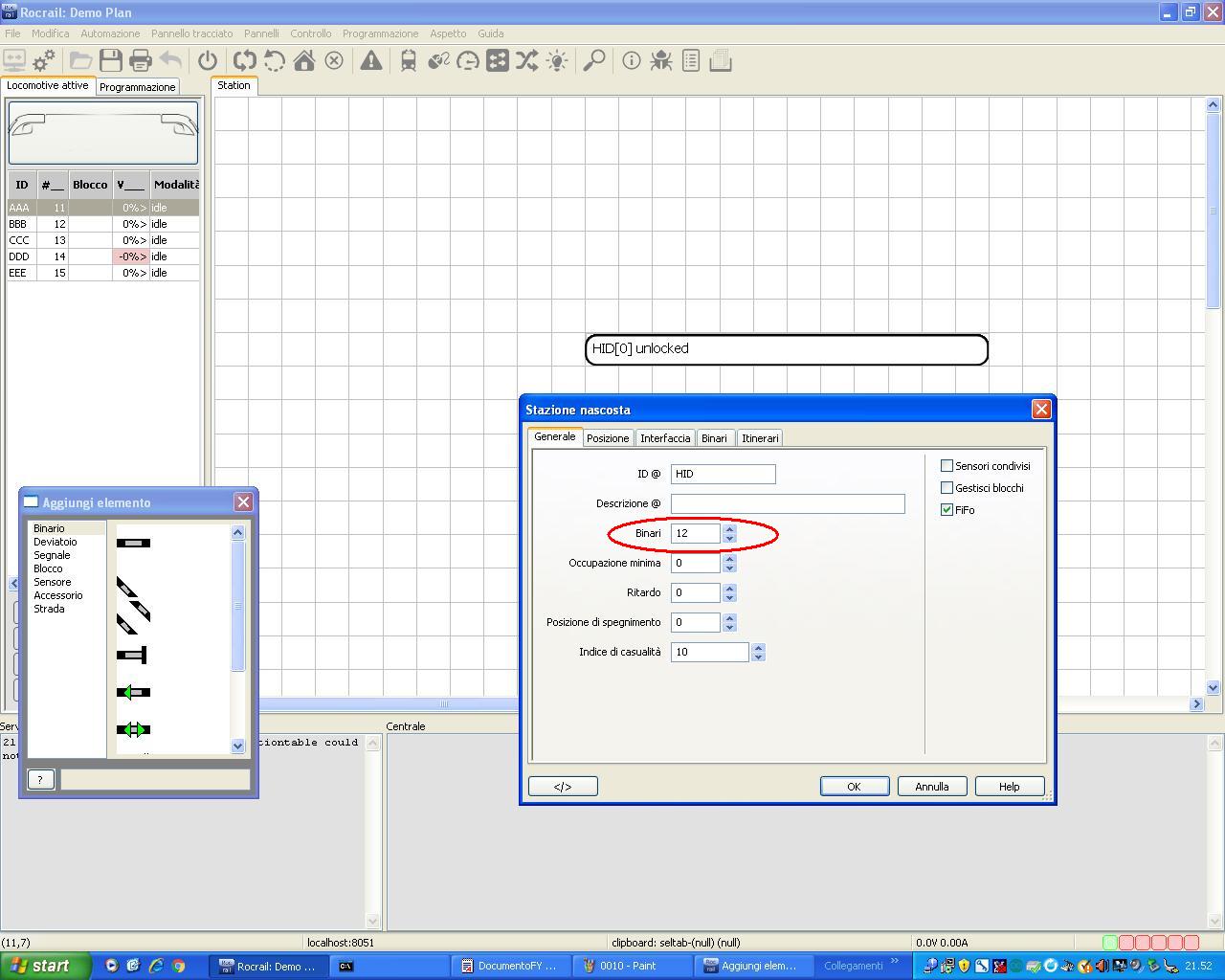Click the ID field containing HID
Screen dimensions: 1225x980
click(723, 474)
